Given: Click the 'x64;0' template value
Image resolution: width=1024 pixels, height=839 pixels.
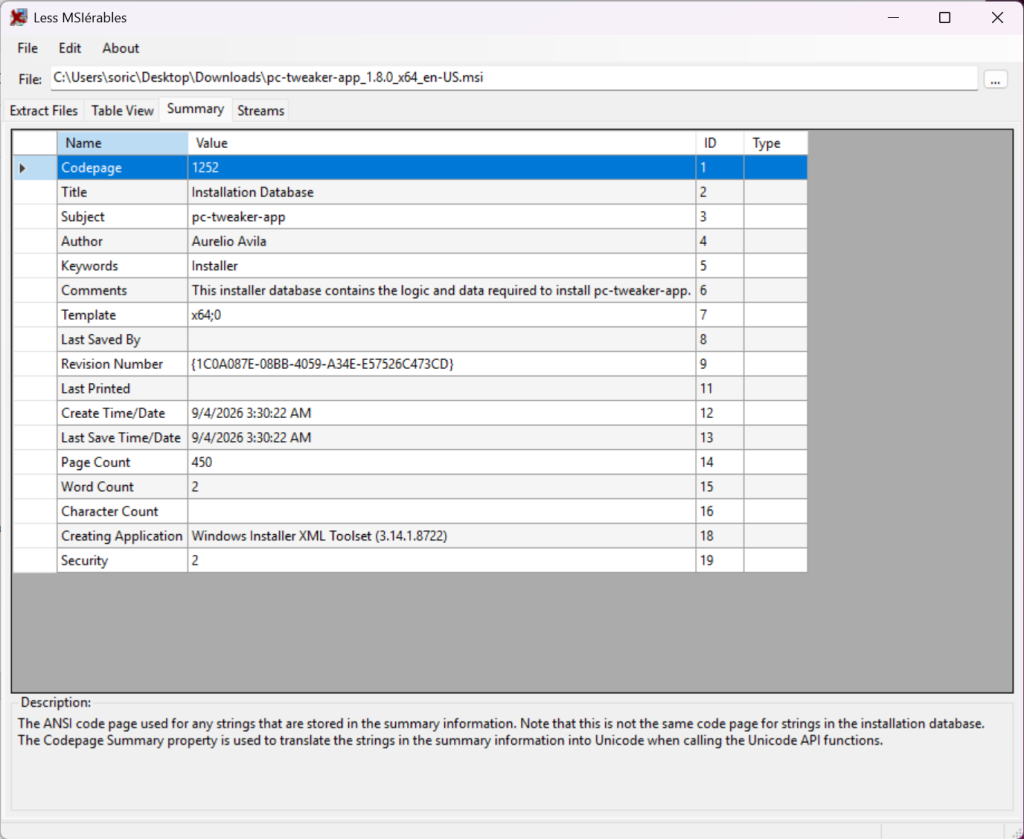Looking at the screenshot, I should pyautogui.click(x=442, y=315).
